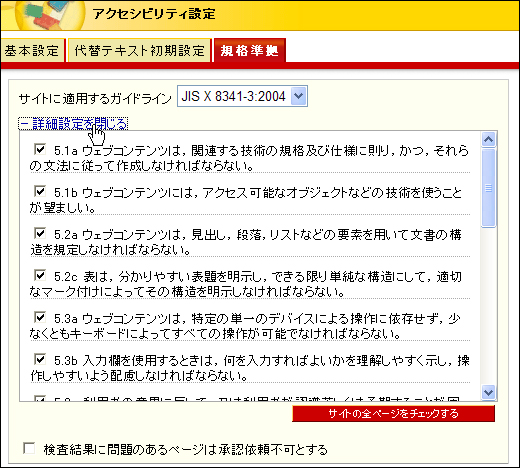Click the guideline list scroll up arrow

489,139
